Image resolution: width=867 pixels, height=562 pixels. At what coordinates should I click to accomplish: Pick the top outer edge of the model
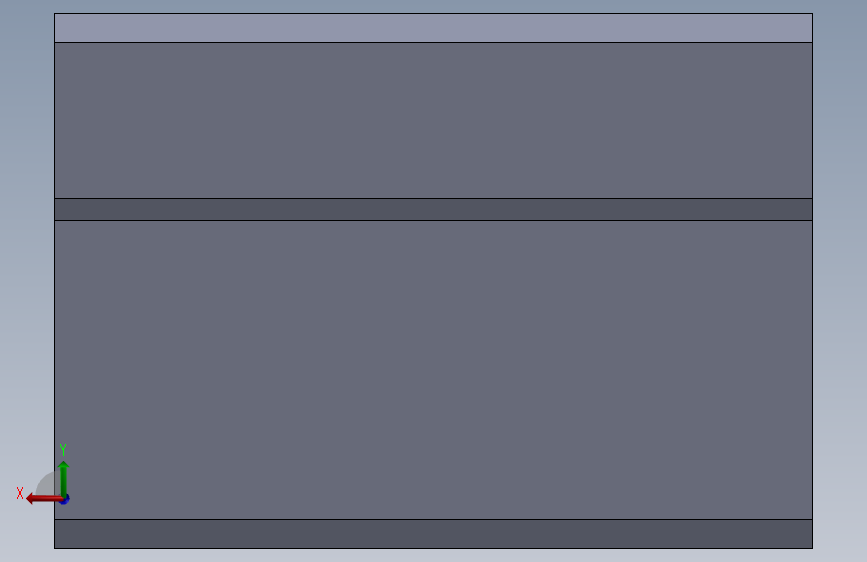433,13
